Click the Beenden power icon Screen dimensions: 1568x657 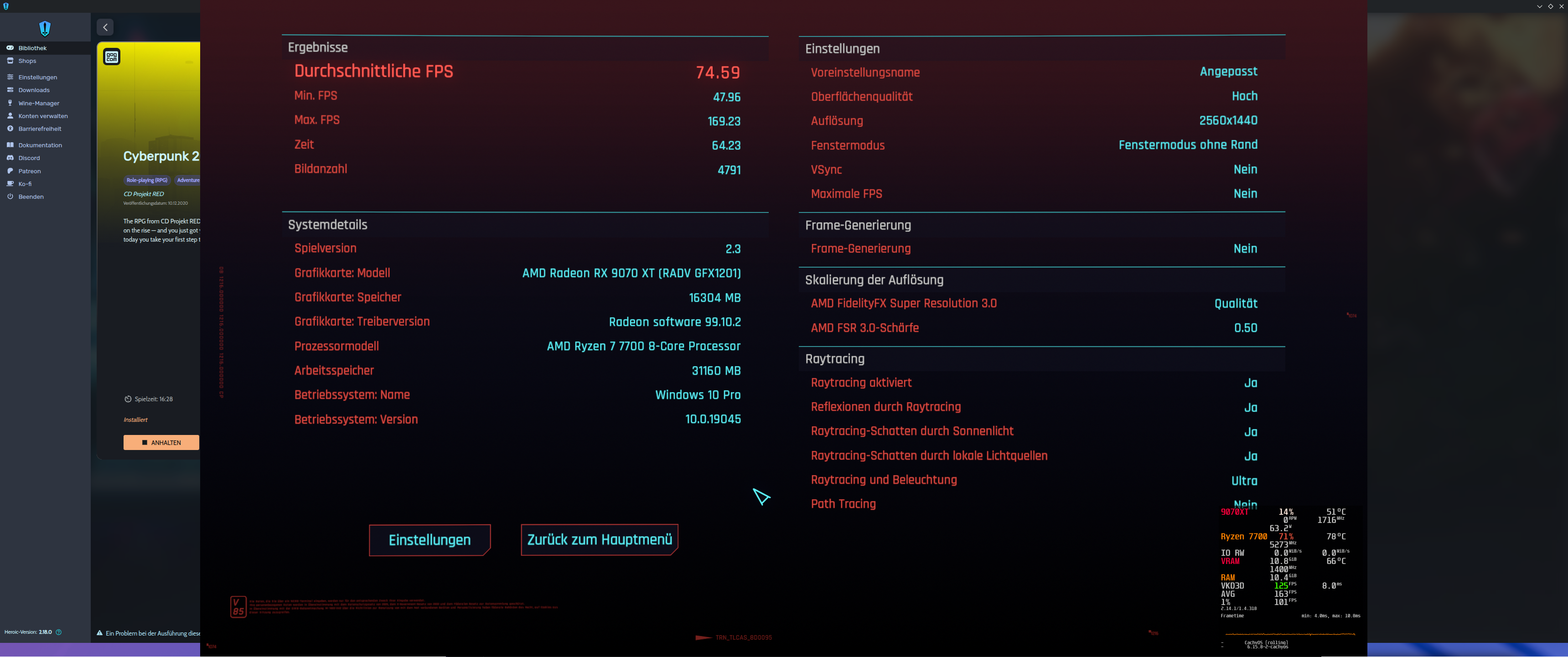[x=10, y=197]
